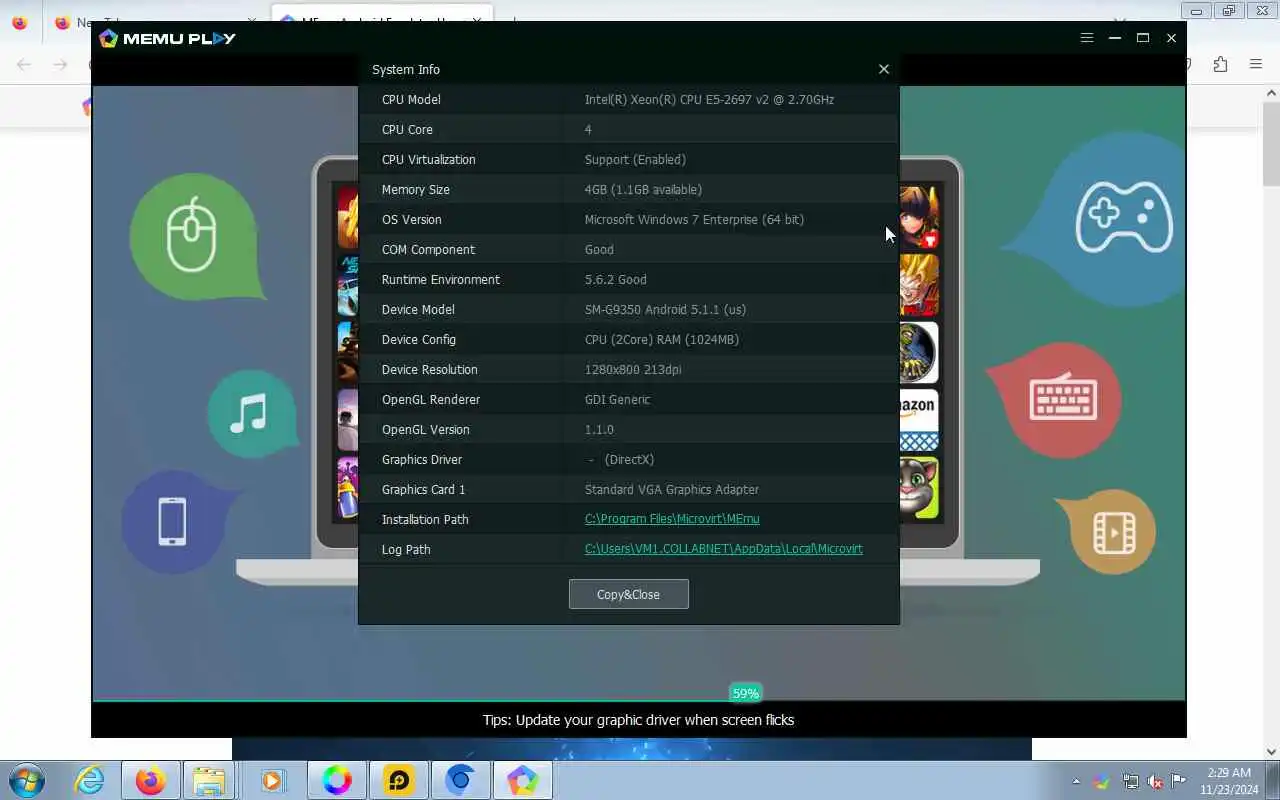Click the Copy&Close button
The image size is (1280, 800).
tap(628, 594)
